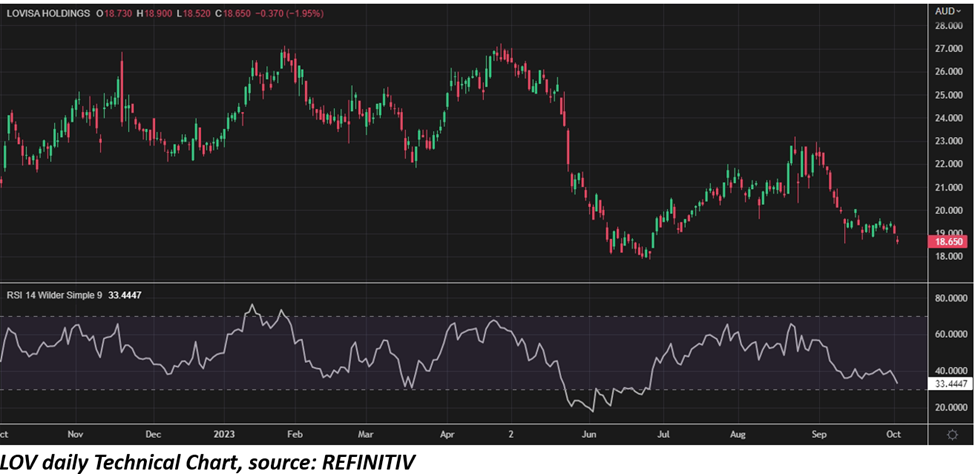Click the 28.000 price axis label

(x=948, y=26)
